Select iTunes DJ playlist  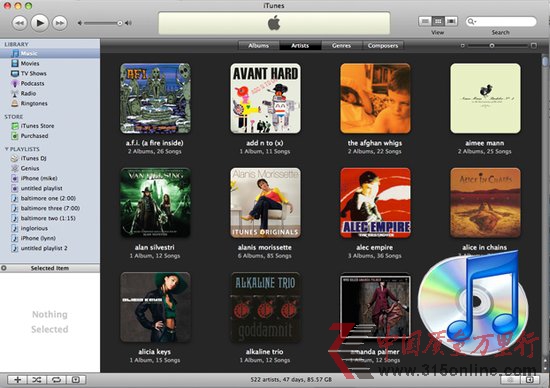coord(50,158)
